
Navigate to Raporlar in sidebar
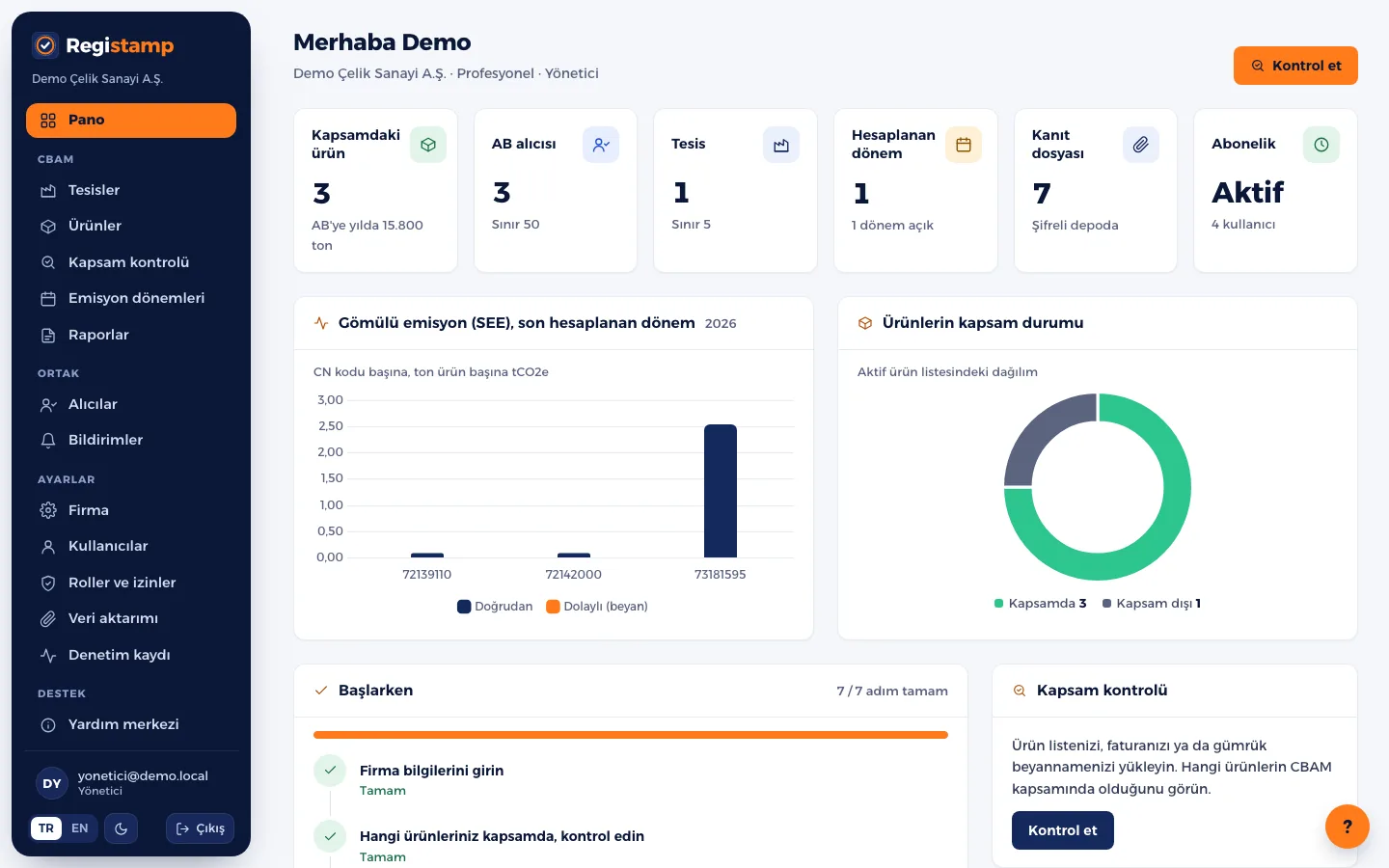pyautogui.click(x=131, y=335)
